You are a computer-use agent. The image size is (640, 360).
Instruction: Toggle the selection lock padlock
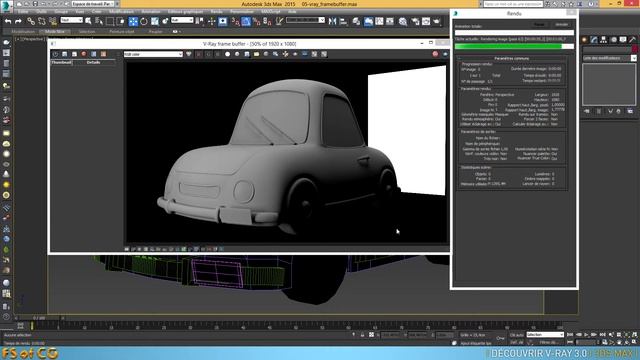(x=362, y=335)
